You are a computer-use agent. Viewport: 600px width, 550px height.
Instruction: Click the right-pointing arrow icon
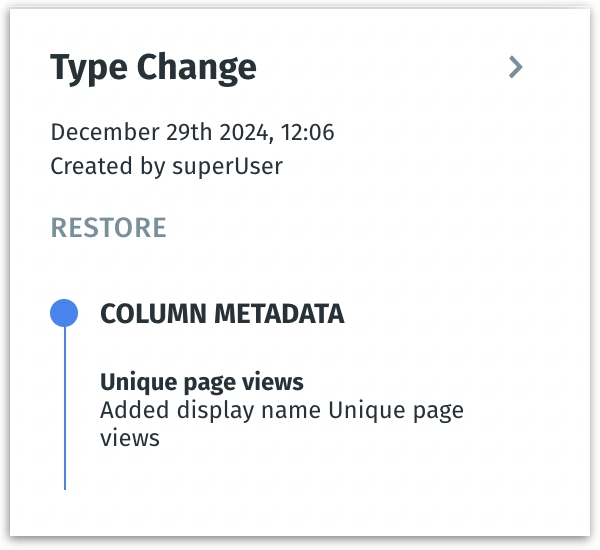click(515, 68)
